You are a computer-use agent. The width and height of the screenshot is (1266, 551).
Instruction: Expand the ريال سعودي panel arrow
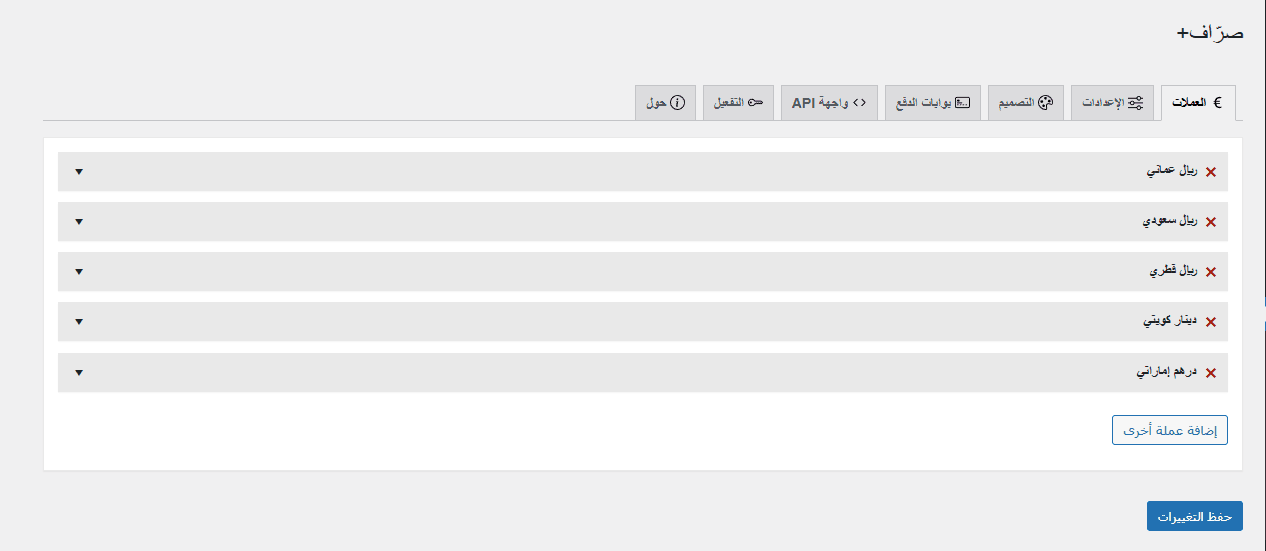[79, 222]
